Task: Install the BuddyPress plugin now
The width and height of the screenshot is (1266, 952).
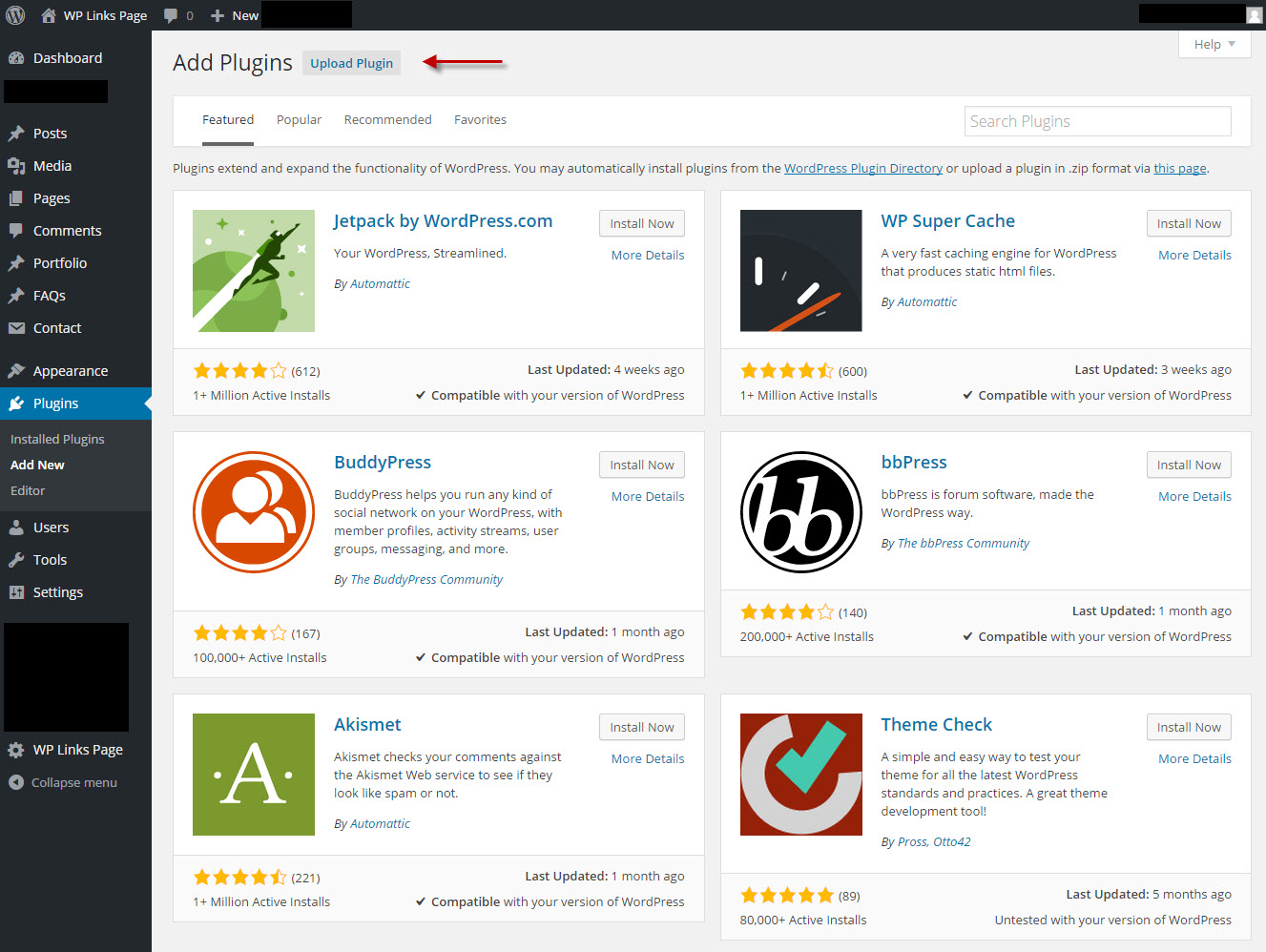Action: pos(642,465)
